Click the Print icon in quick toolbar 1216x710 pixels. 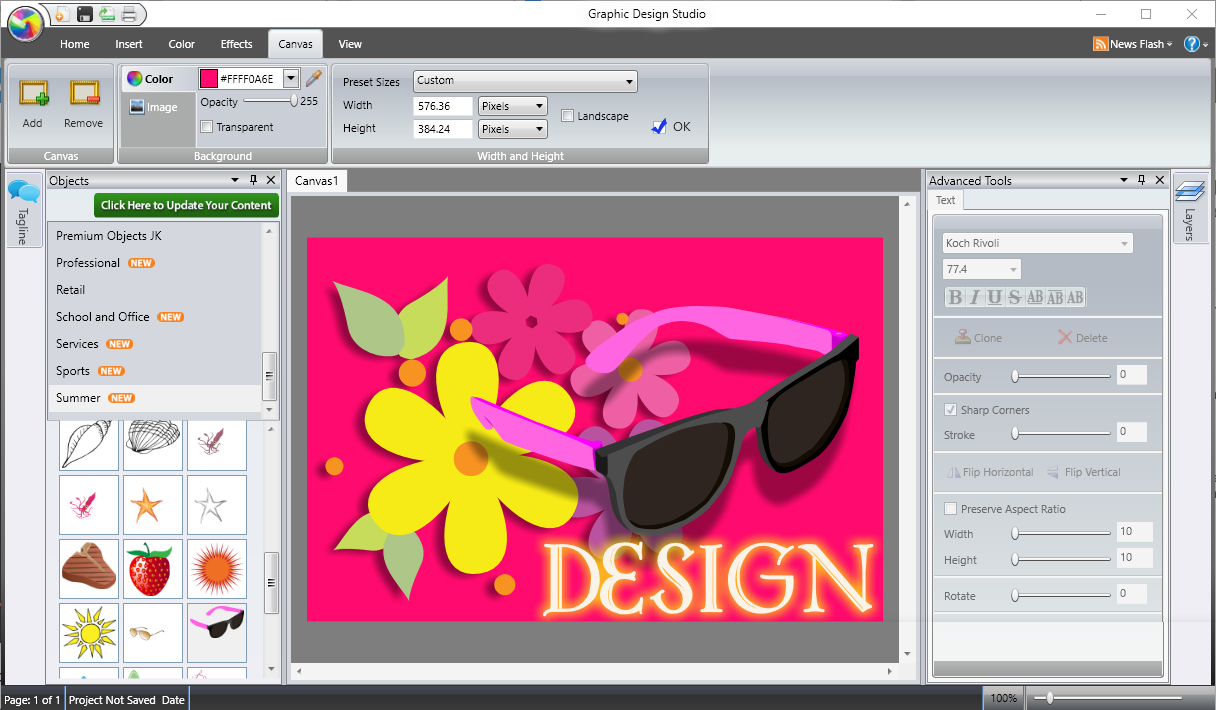tap(129, 14)
